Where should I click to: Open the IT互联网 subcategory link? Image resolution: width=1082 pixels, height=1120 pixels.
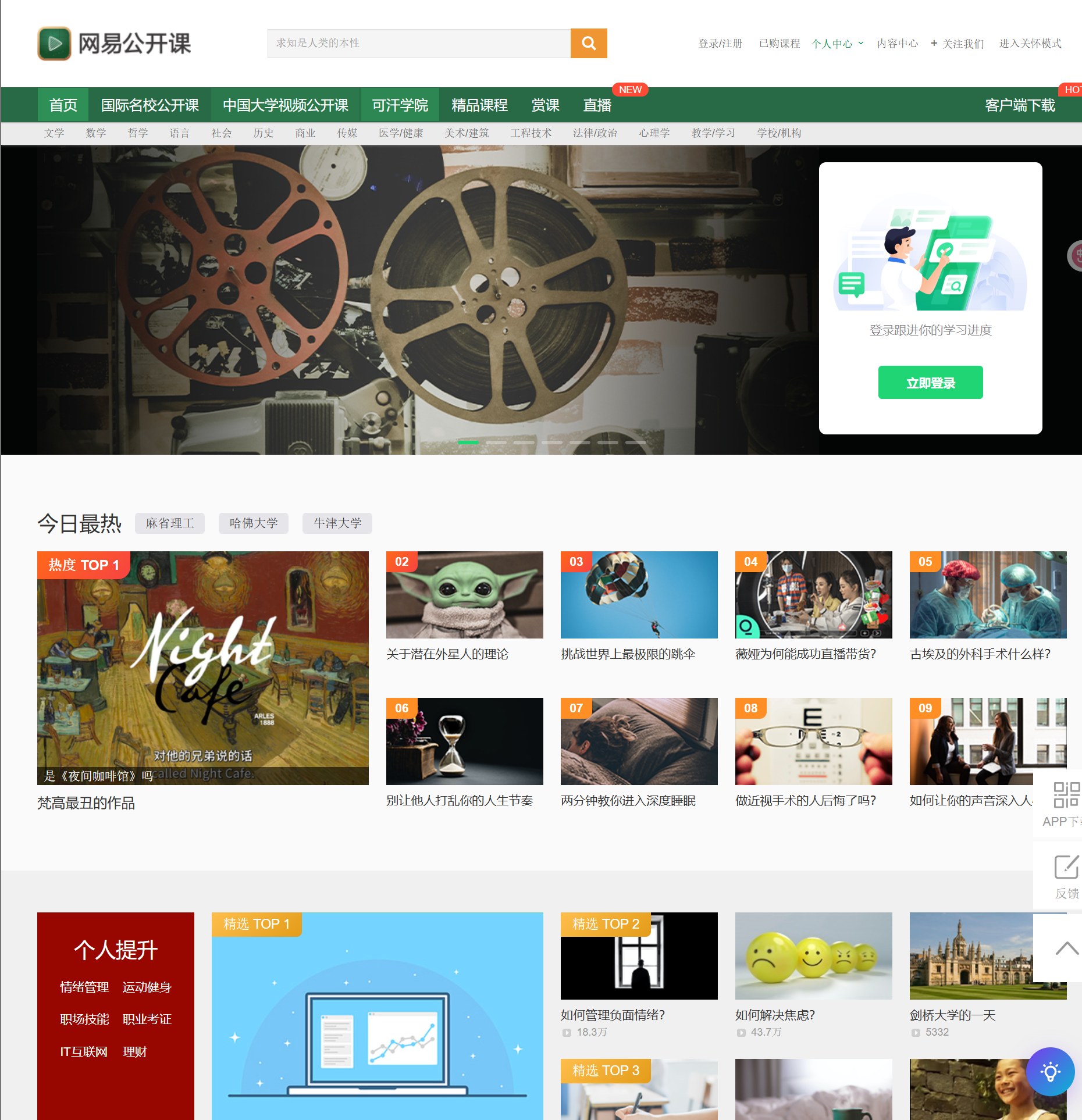(x=84, y=1051)
